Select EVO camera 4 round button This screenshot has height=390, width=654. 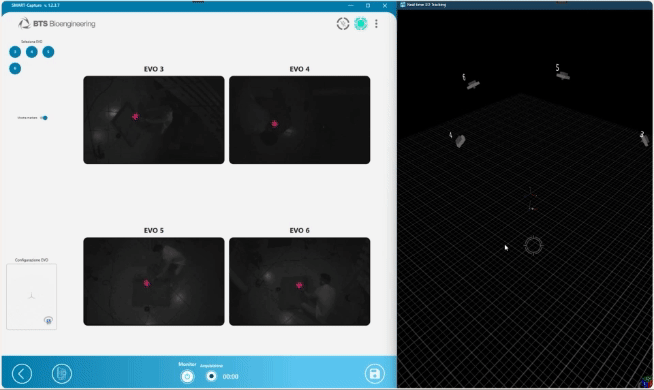pos(32,52)
